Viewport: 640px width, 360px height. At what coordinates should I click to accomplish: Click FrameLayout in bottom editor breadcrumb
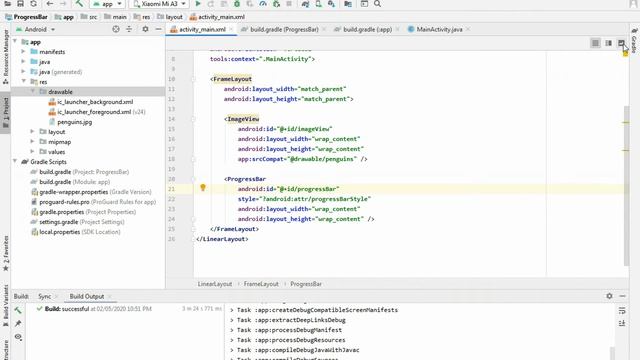coord(261,284)
